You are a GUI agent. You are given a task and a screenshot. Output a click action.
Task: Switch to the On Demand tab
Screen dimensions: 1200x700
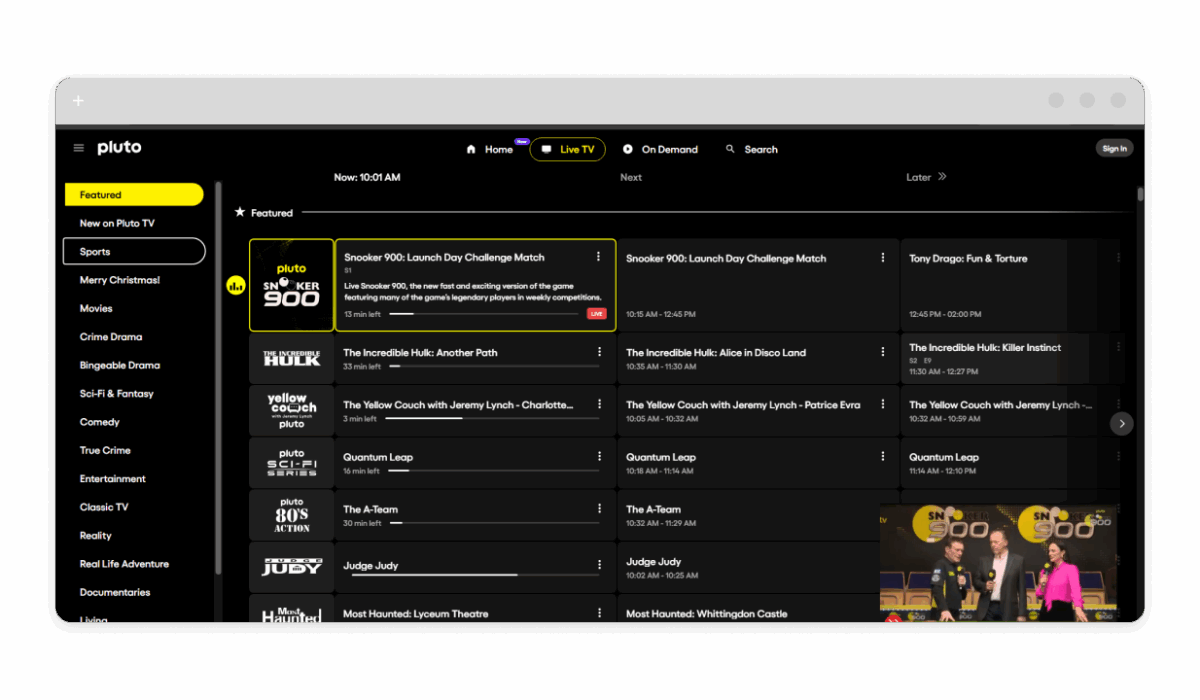pyautogui.click(x=660, y=149)
